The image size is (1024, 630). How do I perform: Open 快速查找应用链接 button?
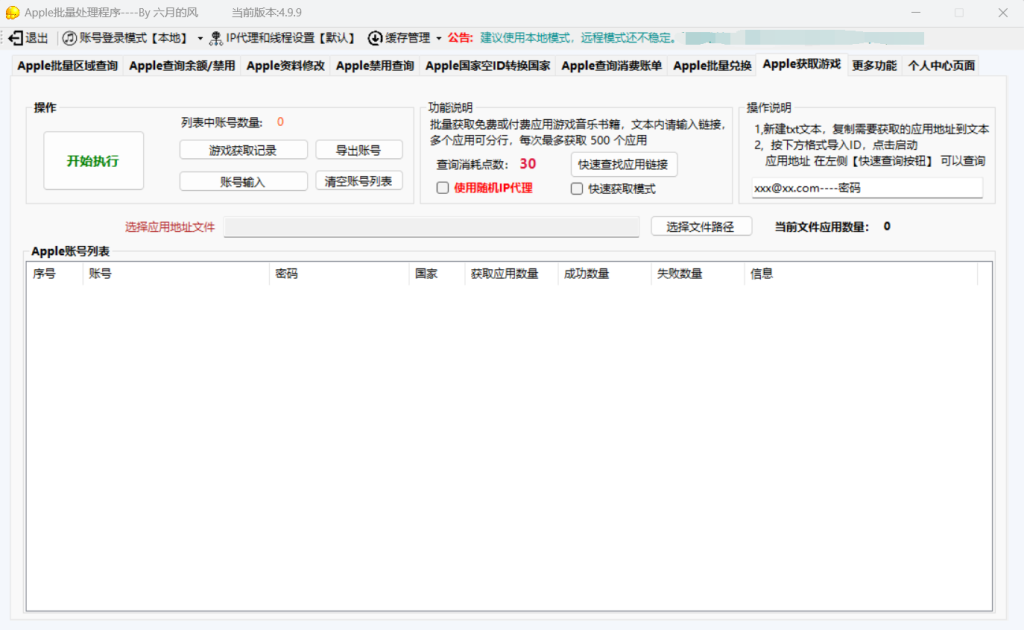tap(624, 164)
